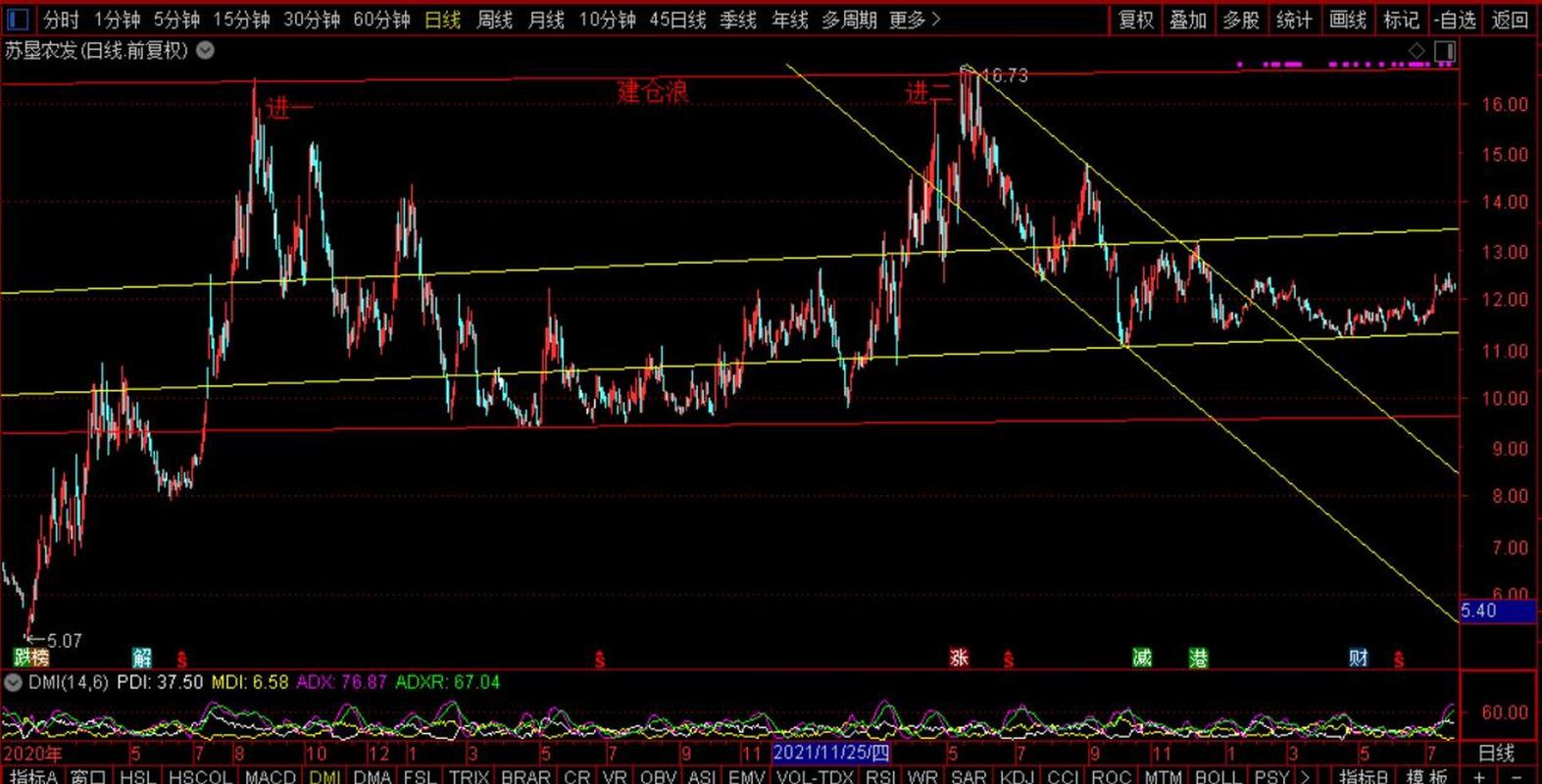
Task: Select the 5分钟 period
Action: click(x=176, y=20)
